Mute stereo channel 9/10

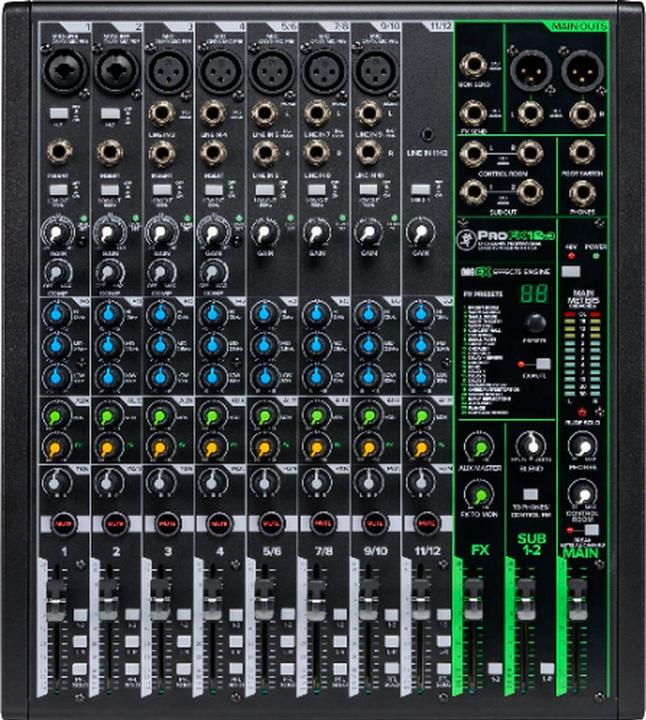click(375, 523)
